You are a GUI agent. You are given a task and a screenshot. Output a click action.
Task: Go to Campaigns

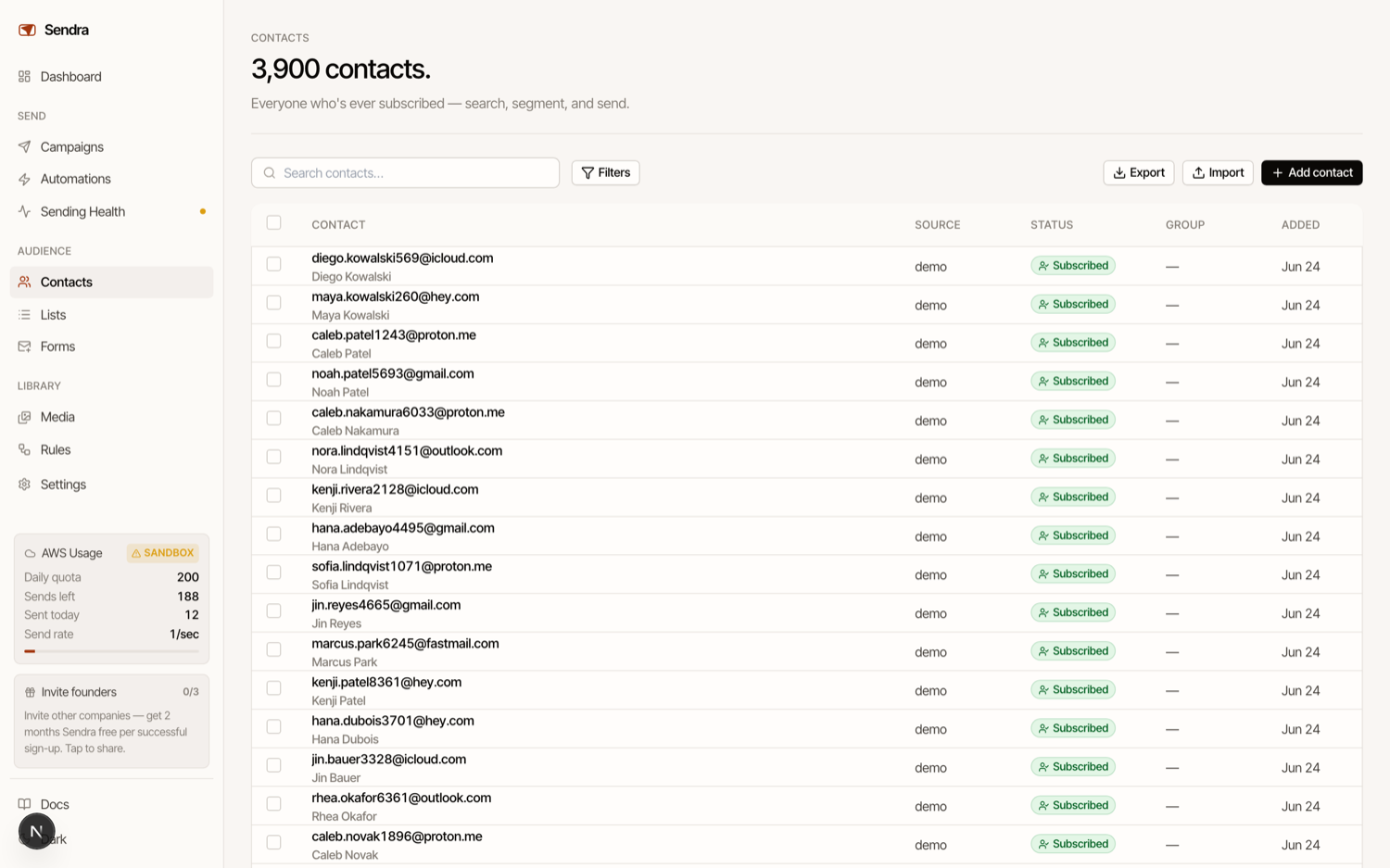pyautogui.click(x=111, y=146)
